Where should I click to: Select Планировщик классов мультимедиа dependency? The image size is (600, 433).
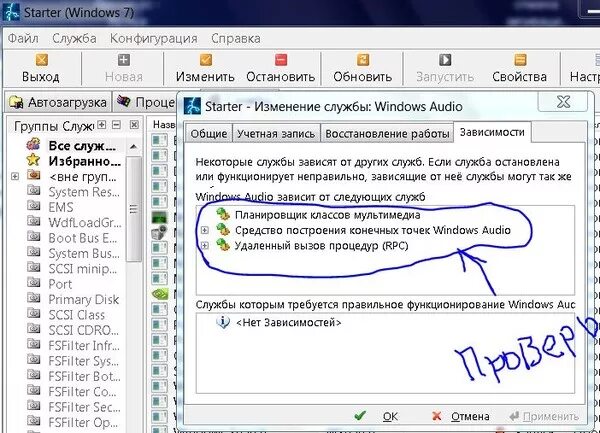click(x=328, y=215)
